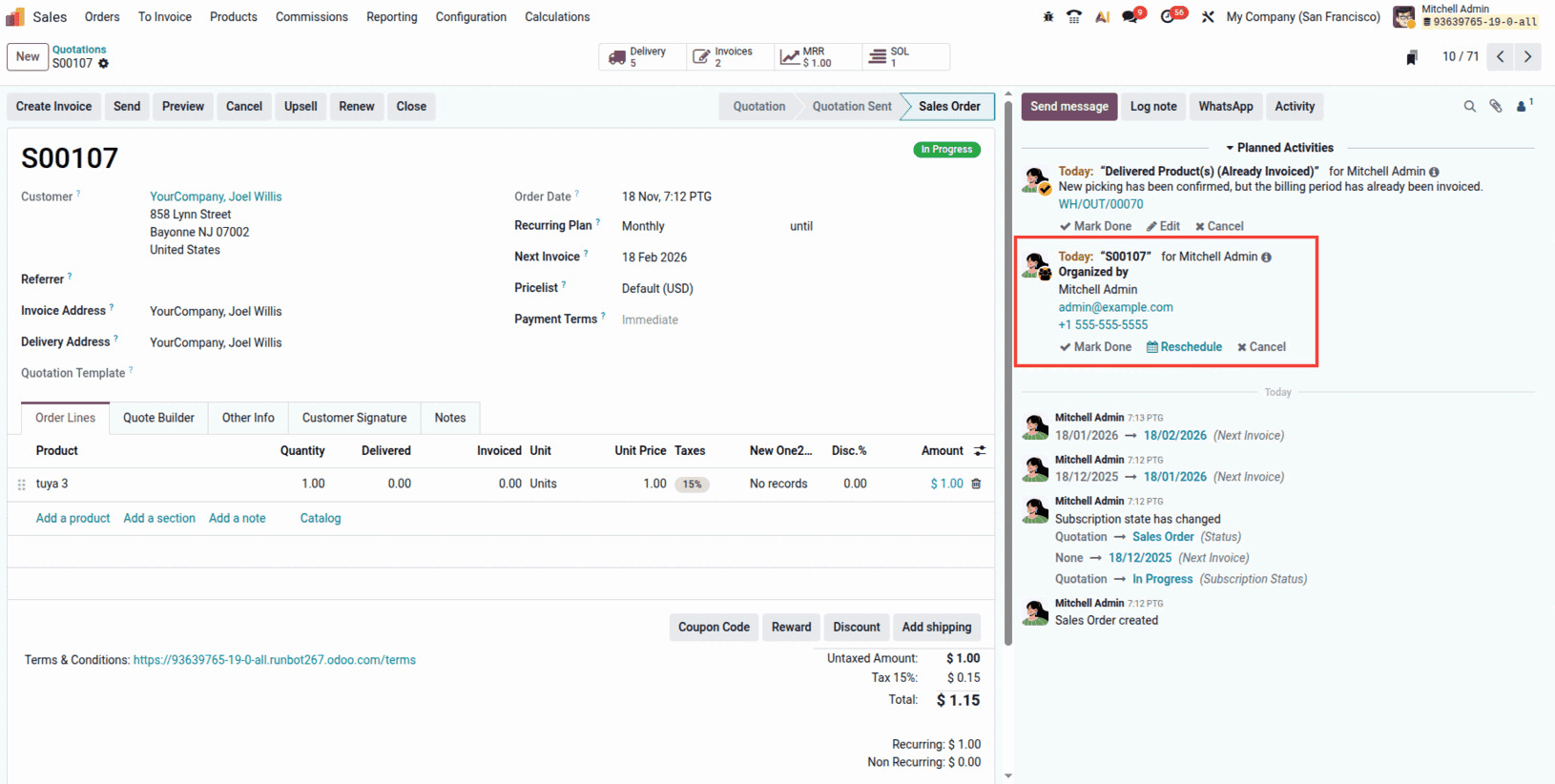Switch to the Other Info tab

pos(248,418)
